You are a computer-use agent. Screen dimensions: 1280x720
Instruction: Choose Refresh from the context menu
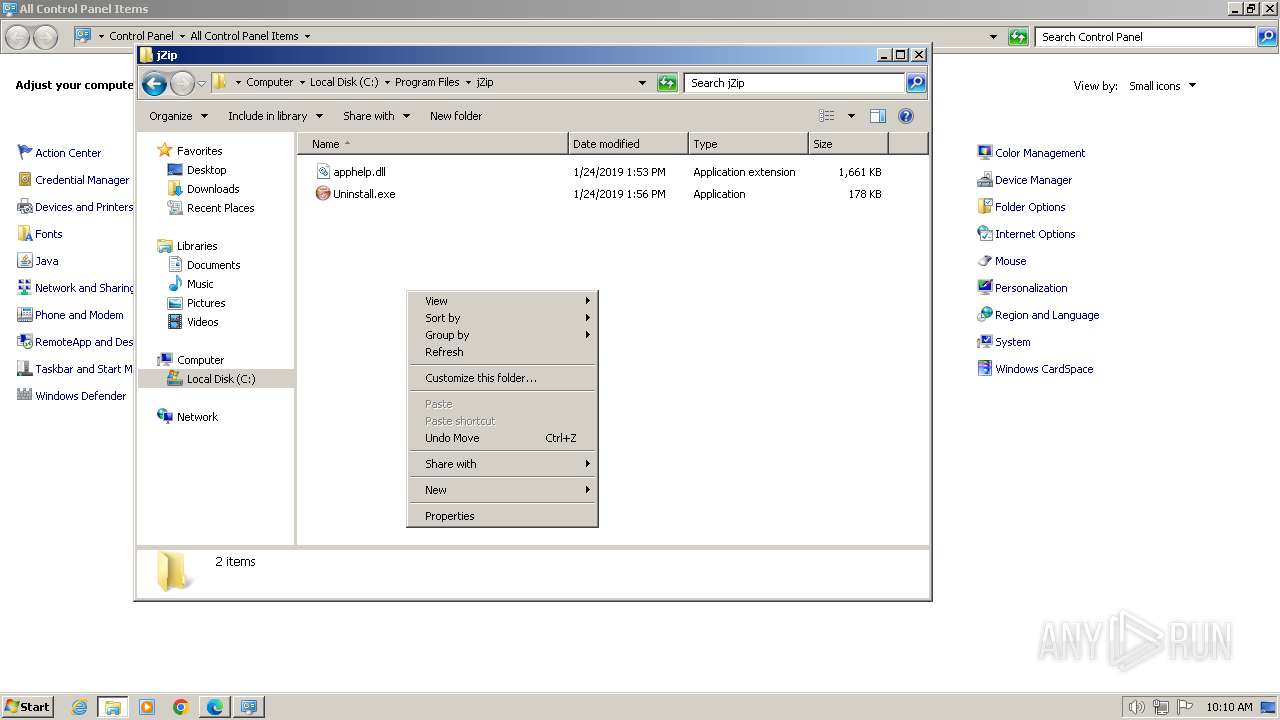[502, 352]
